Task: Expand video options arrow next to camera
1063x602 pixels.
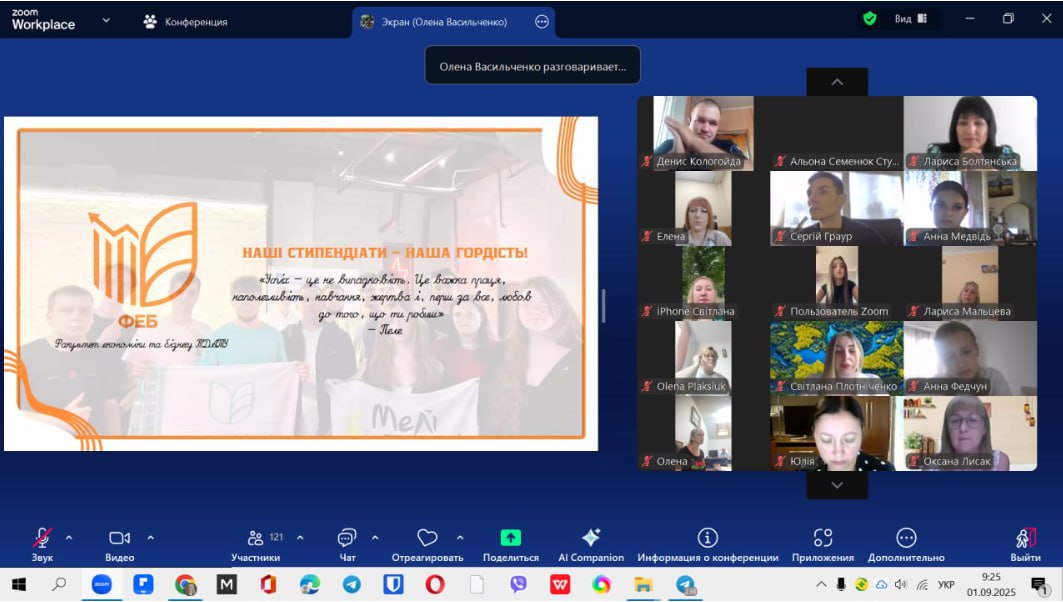Action: 150,537
